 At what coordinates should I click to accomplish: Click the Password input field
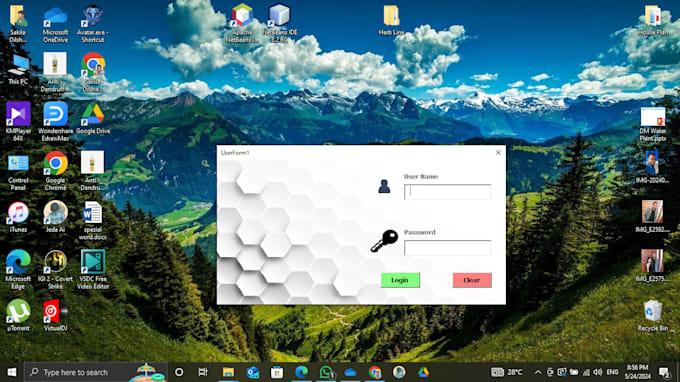tap(448, 248)
